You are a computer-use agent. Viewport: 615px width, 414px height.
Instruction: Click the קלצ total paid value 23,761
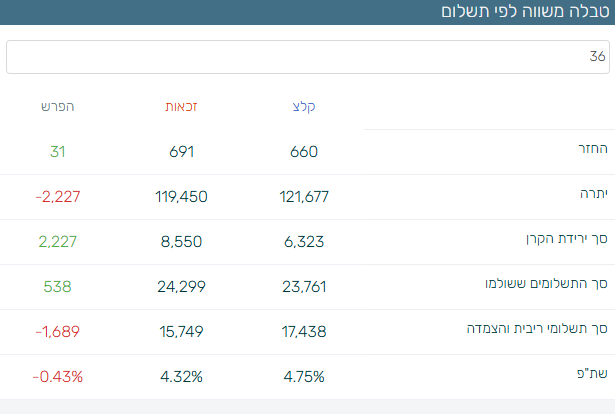304,287
